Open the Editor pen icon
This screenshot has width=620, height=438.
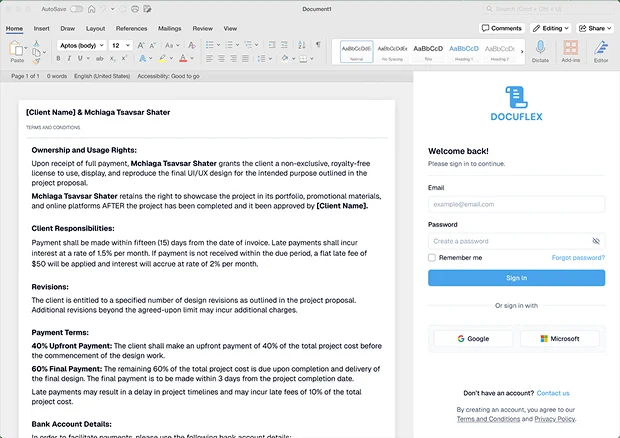coord(601,49)
